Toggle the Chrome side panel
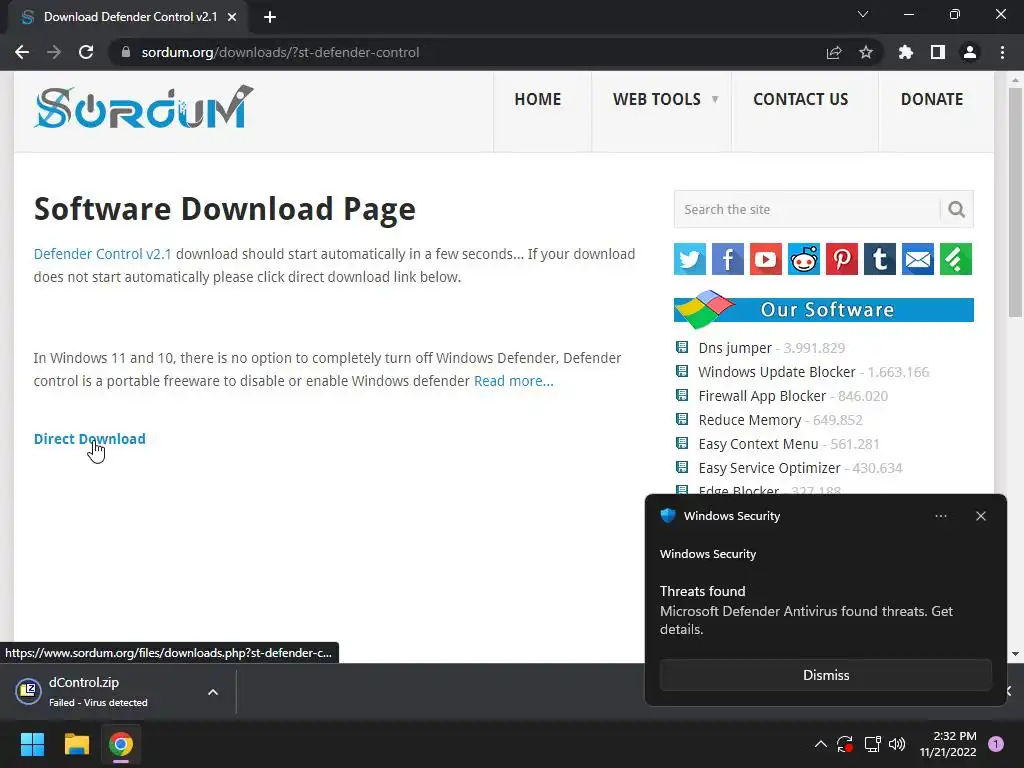 (x=938, y=52)
